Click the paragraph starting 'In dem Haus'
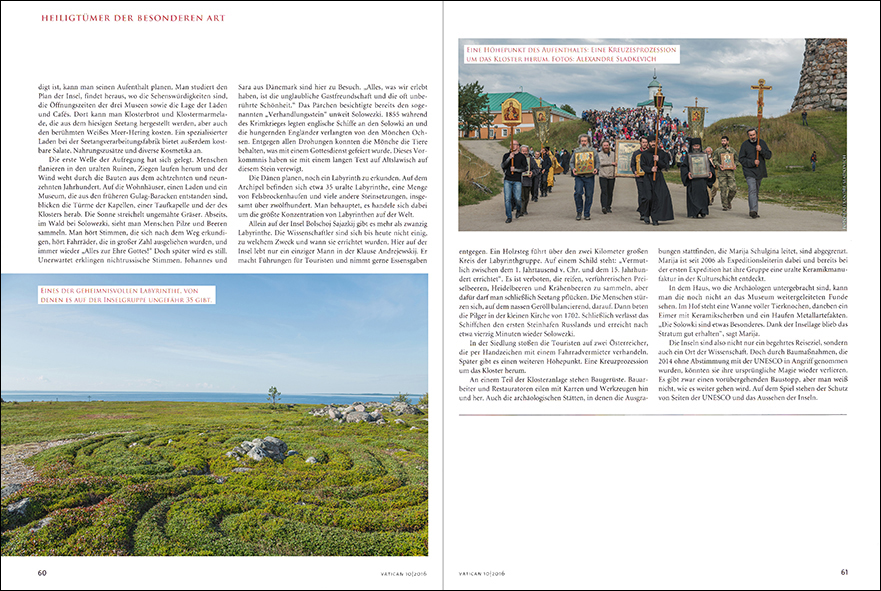 (753, 310)
